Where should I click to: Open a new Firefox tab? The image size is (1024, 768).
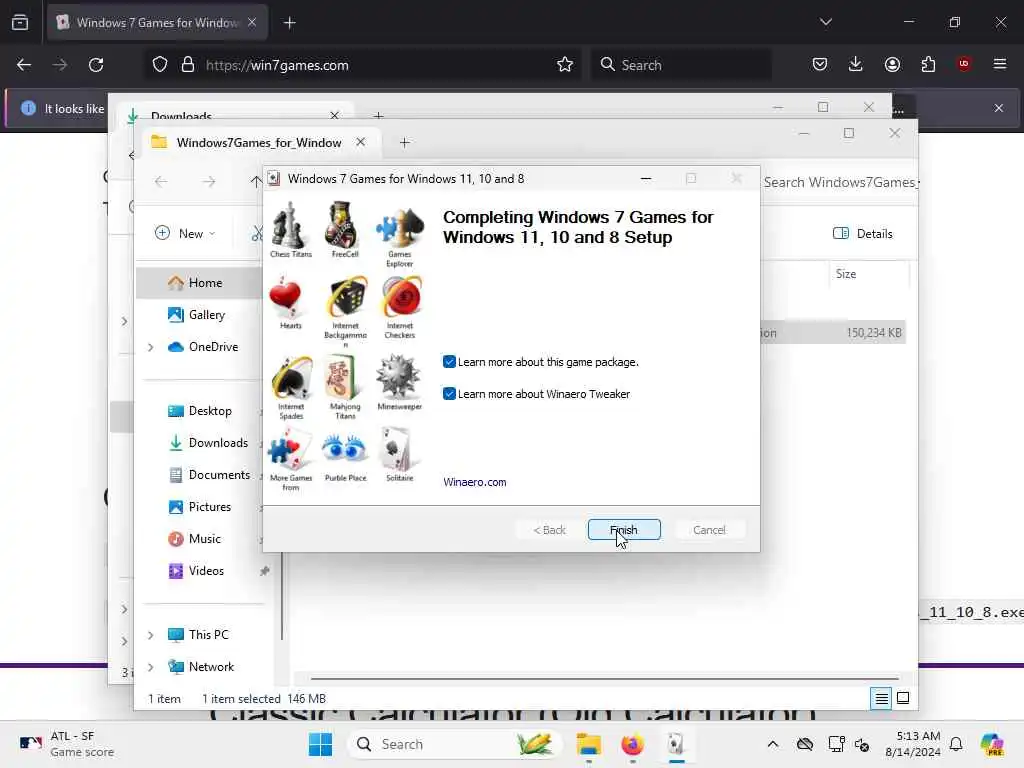[290, 23]
